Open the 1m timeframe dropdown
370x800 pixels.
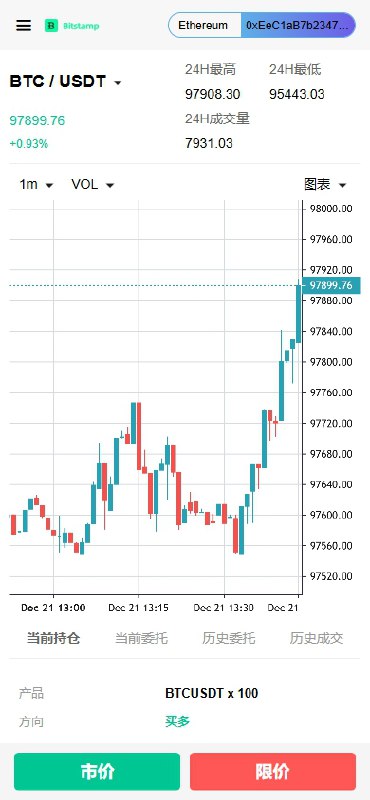36,185
